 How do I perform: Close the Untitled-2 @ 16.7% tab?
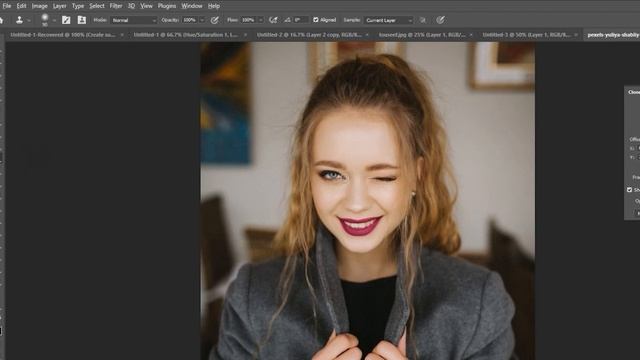pyautogui.click(x=367, y=35)
